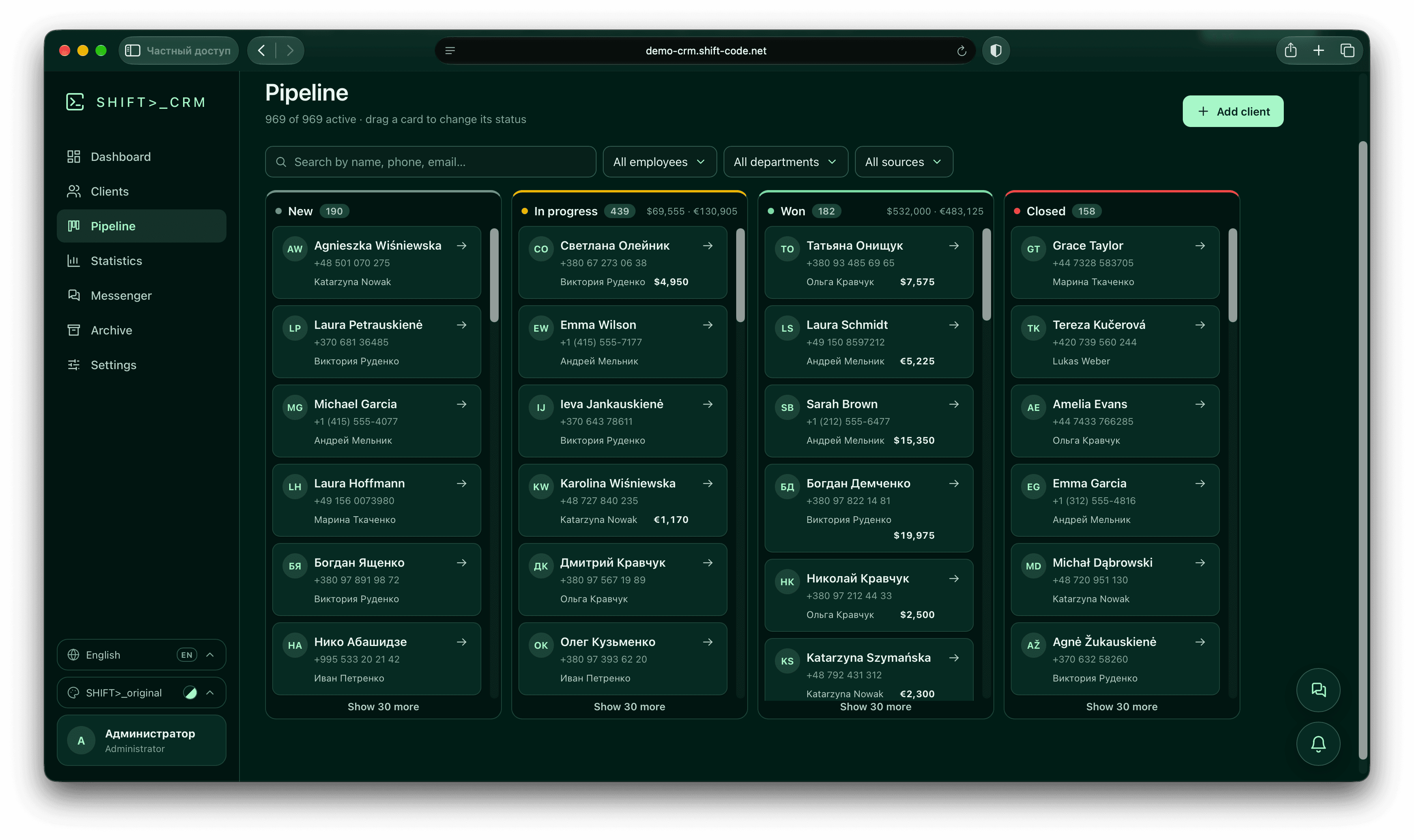Expand the All employees filter dropdown
The width and height of the screenshot is (1414, 840).
pyautogui.click(x=659, y=162)
